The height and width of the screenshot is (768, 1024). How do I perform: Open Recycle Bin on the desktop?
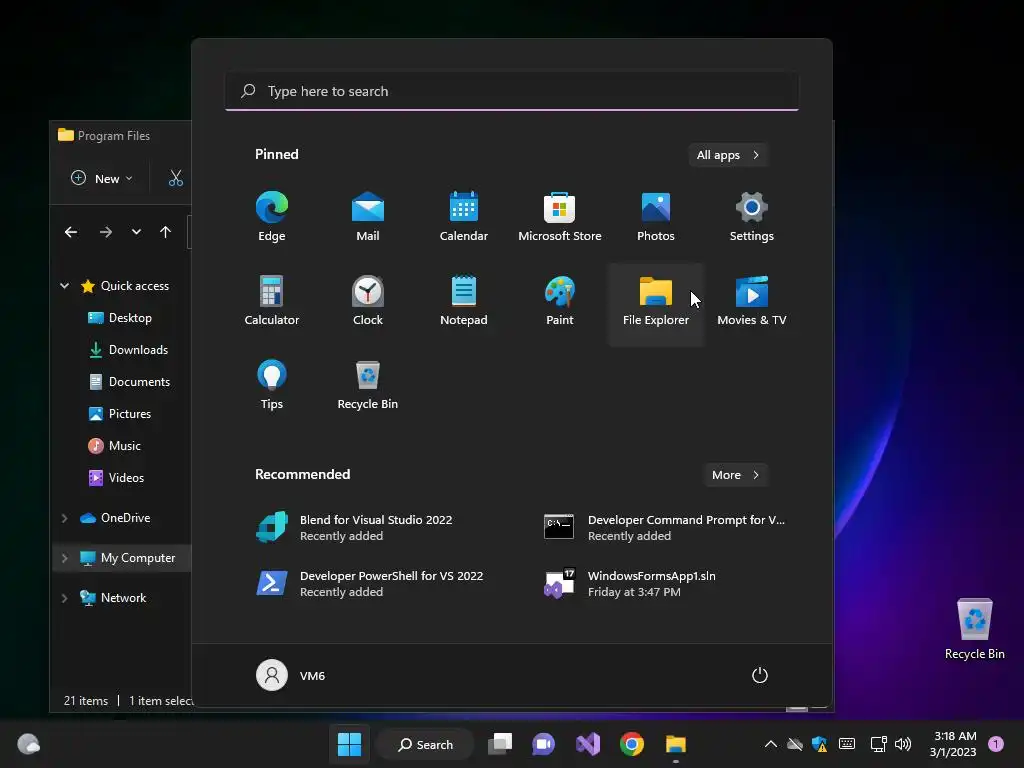(974, 629)
